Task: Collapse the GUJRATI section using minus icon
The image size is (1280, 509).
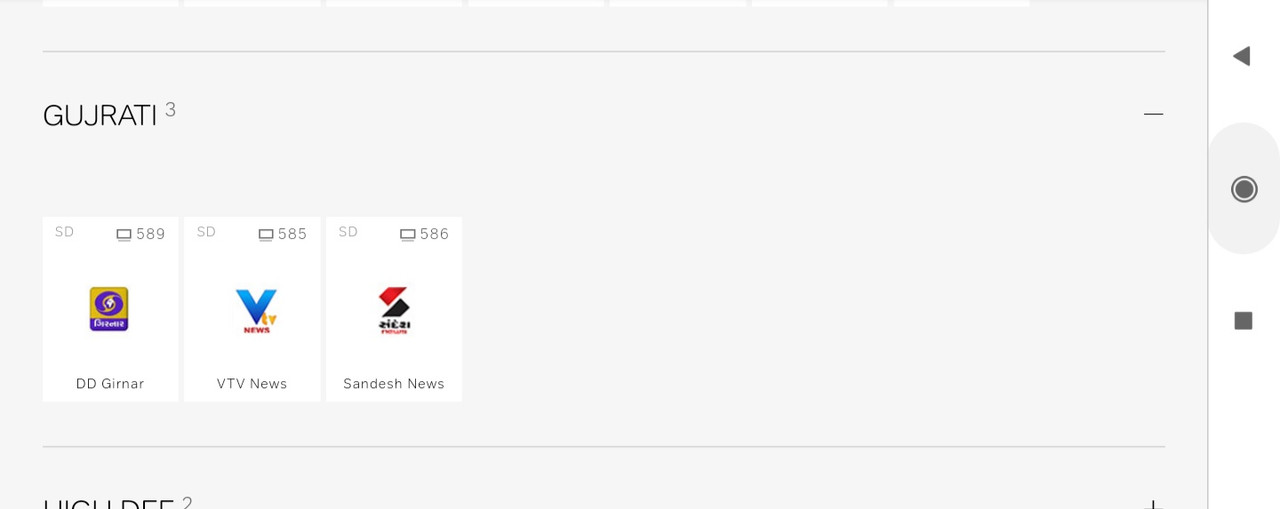Action: click(1153, 114)
